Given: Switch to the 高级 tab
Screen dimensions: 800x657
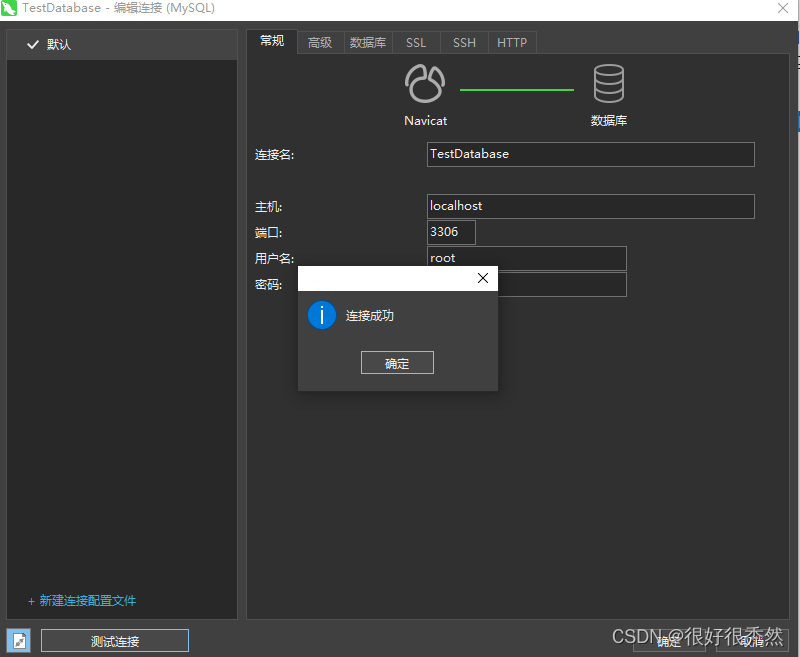Looking at the screenshot, I should click(x=320, y=43).
